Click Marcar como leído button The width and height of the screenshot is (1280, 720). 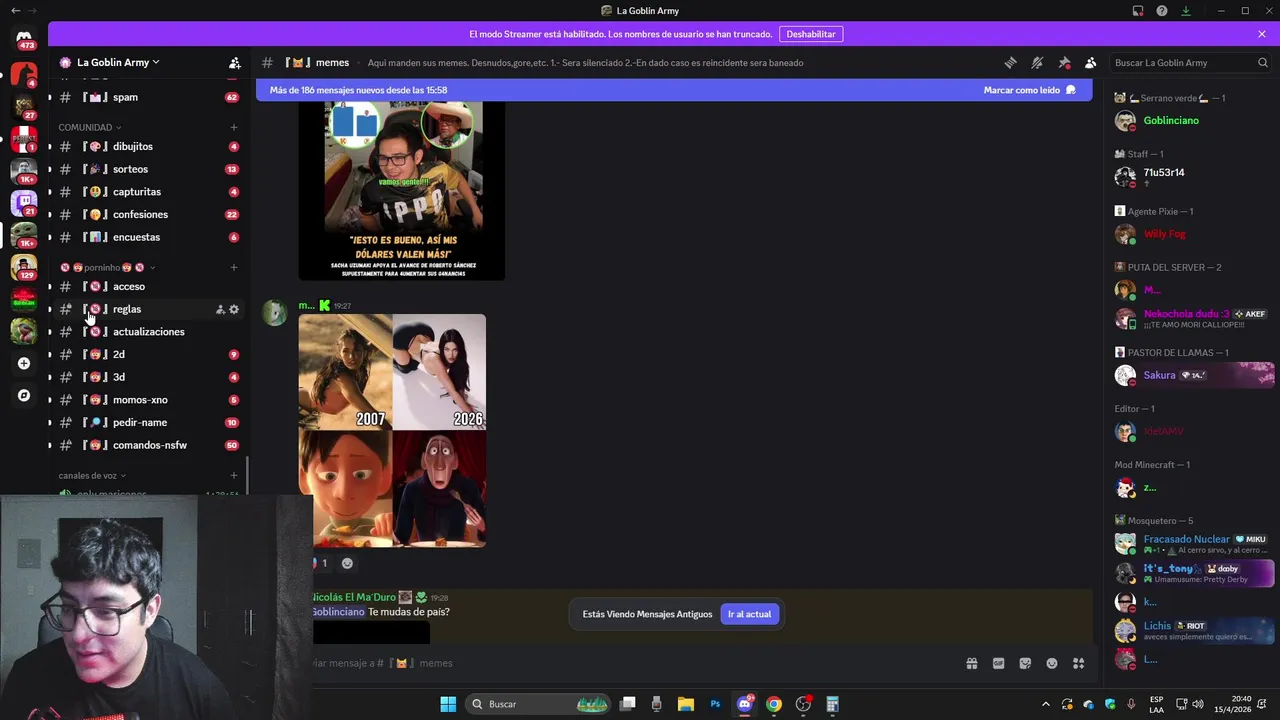point(1030,90)
